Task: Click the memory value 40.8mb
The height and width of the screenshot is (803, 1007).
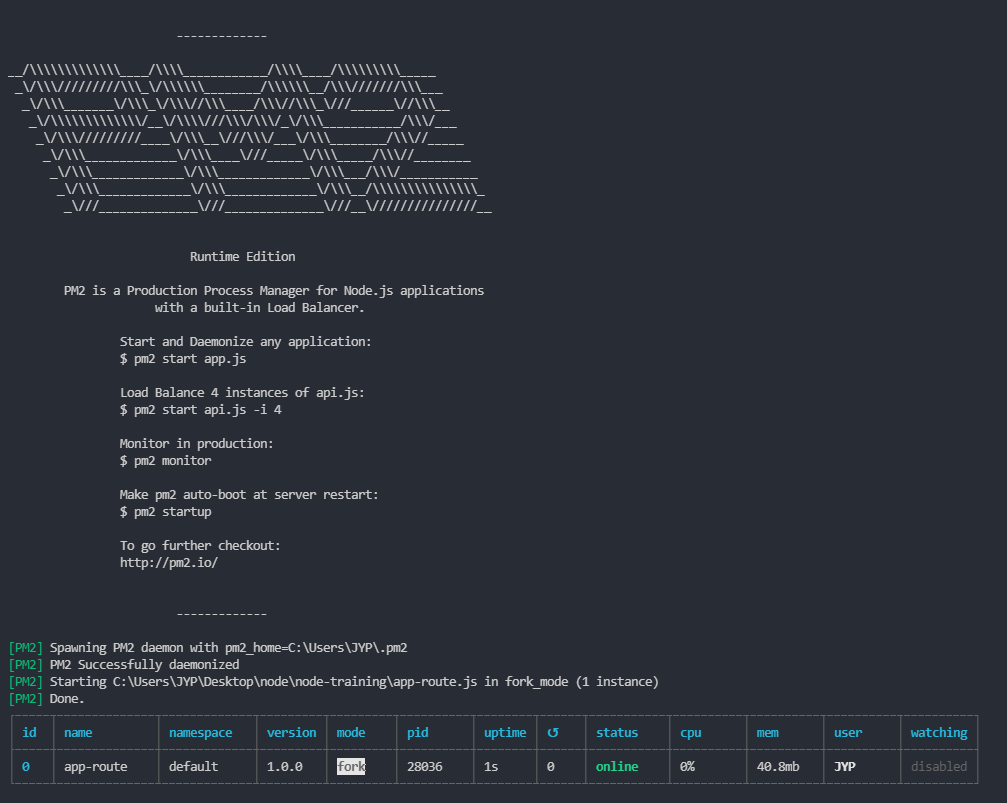Action: pos(778,766)
